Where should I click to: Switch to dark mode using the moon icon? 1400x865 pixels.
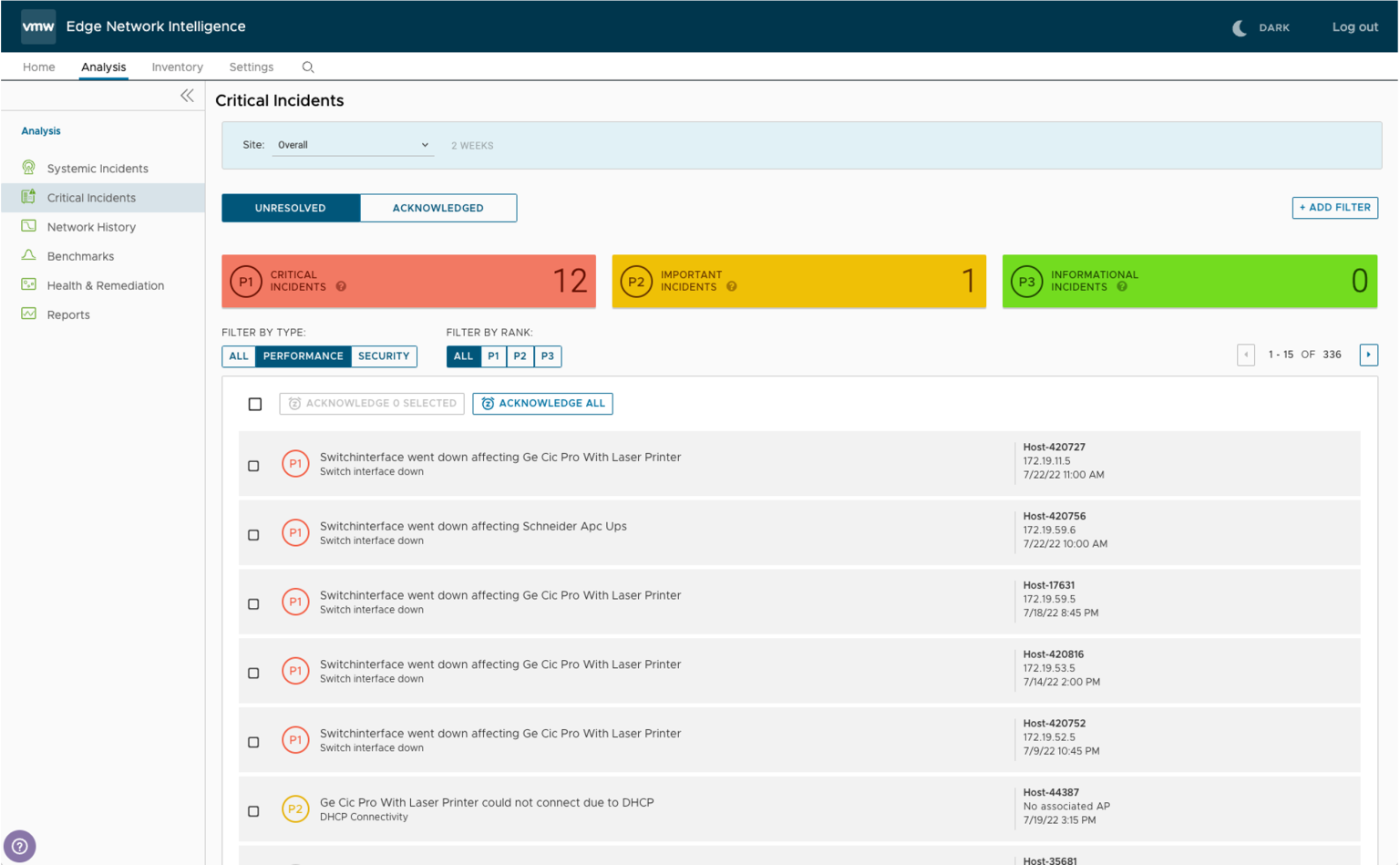click(1240, 27)
